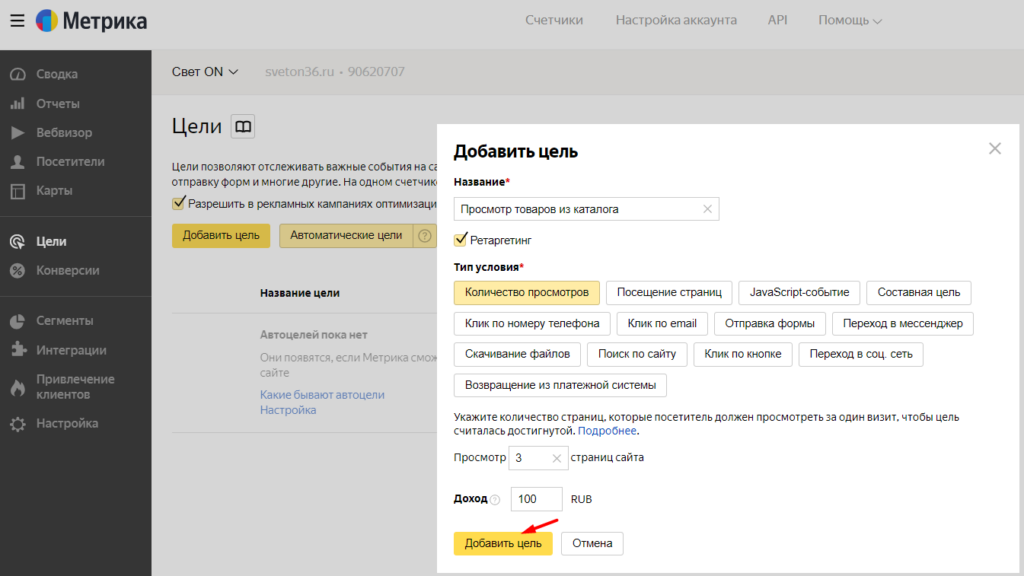
Task: Clear the goal name field with X icon
Action: pos(707,209)
